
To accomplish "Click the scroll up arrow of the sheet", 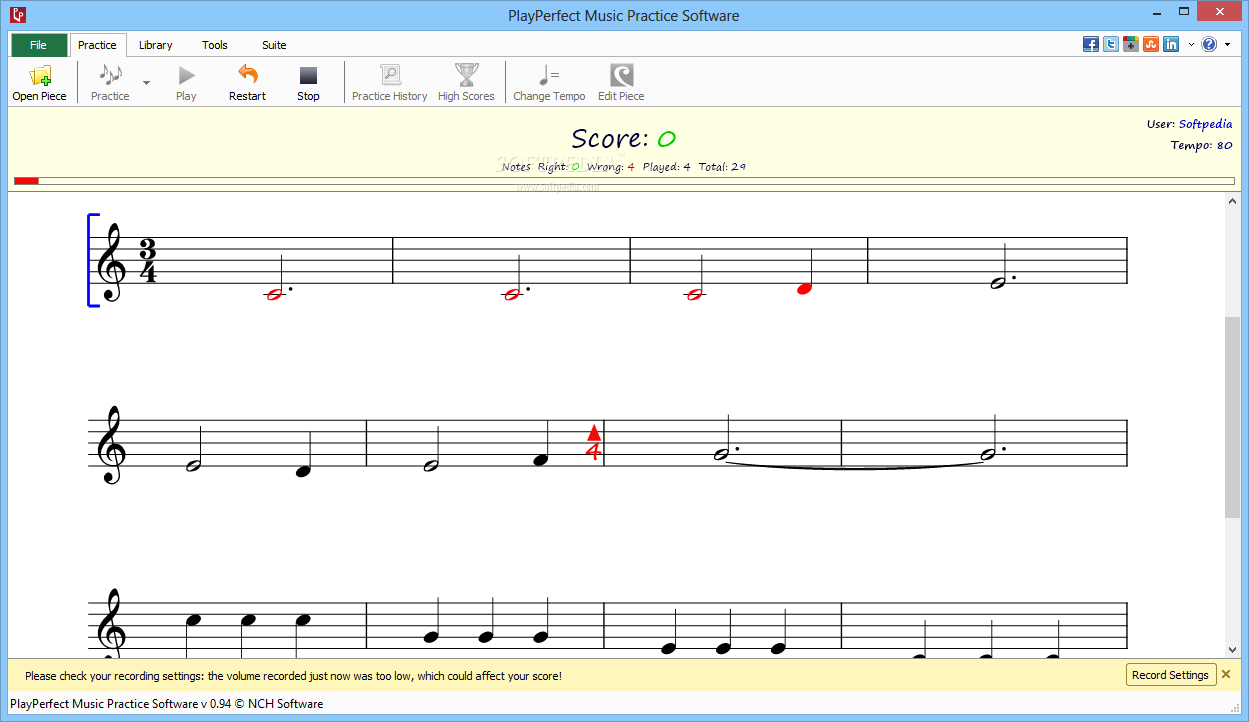I will (1232, 202).
